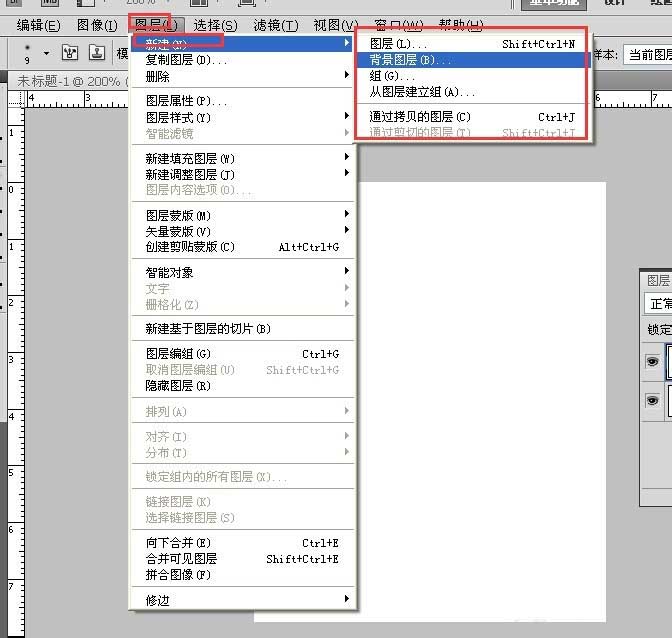Choose 图层(L)... in the New submenu

[472, 44]
